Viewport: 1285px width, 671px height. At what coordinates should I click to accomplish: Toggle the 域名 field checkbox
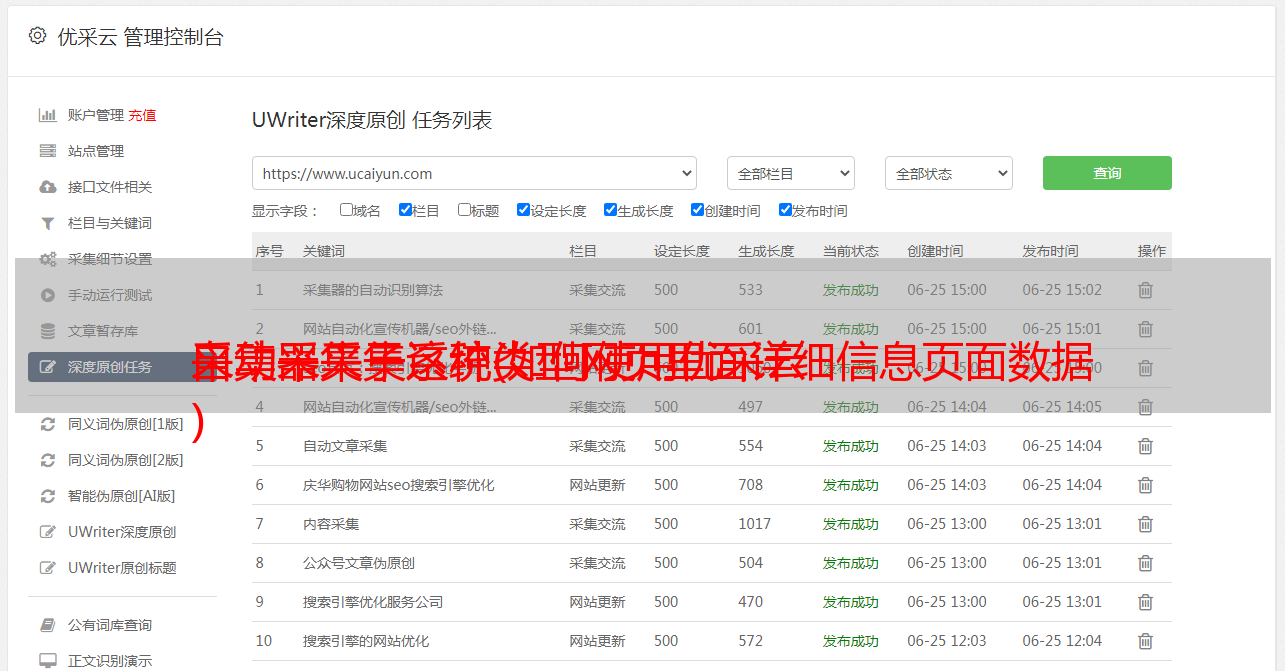point(346,210)
